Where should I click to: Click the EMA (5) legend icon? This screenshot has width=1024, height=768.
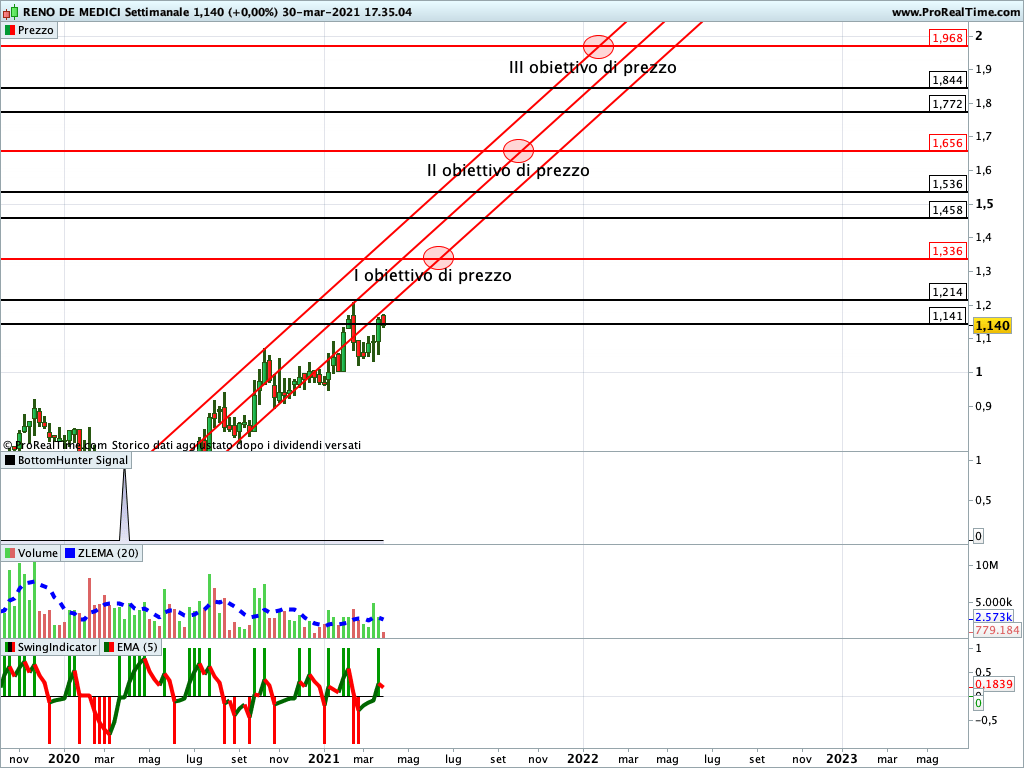109,647
